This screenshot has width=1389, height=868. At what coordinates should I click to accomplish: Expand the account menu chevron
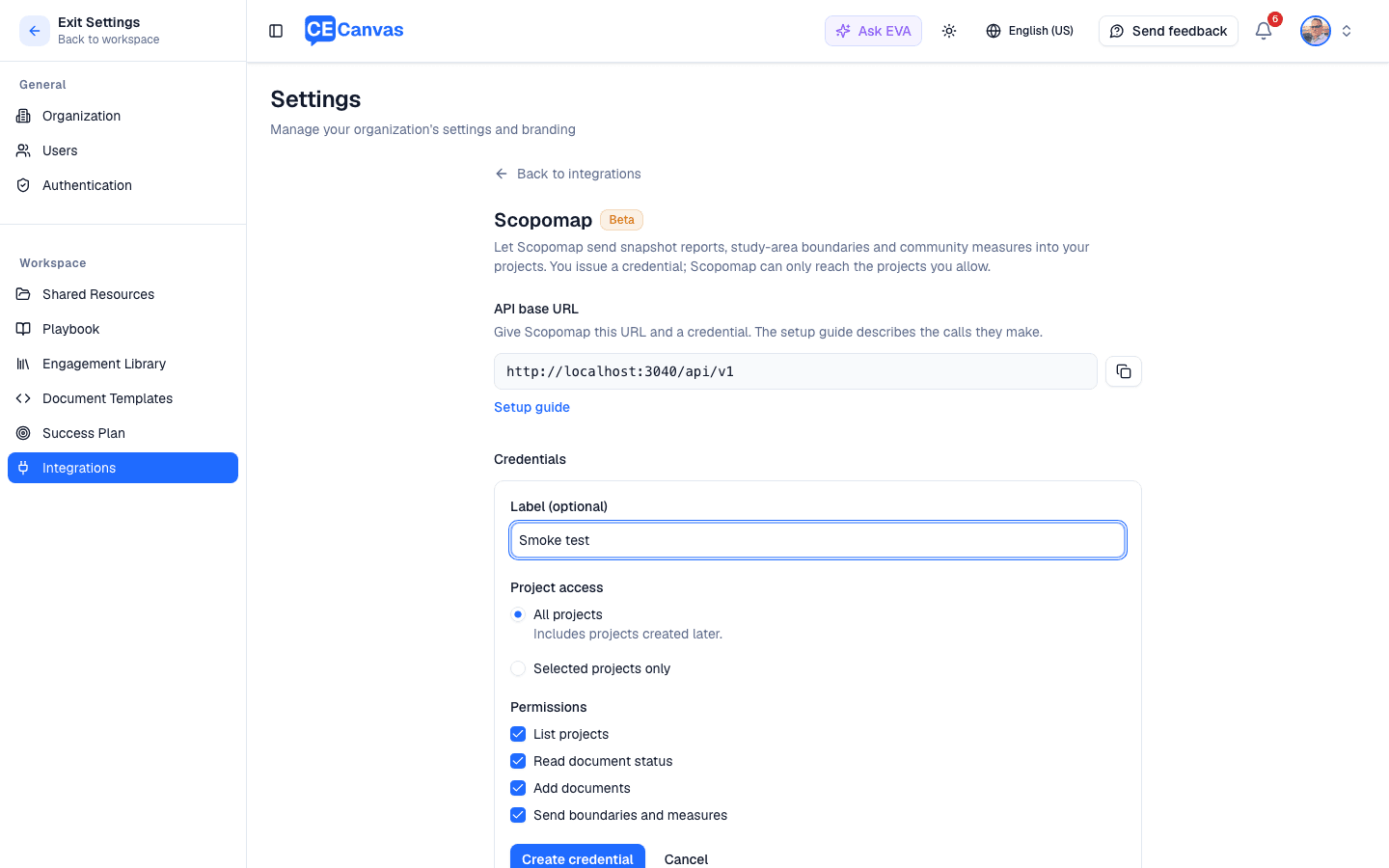pyautogui.click(x=1347, y=31)
